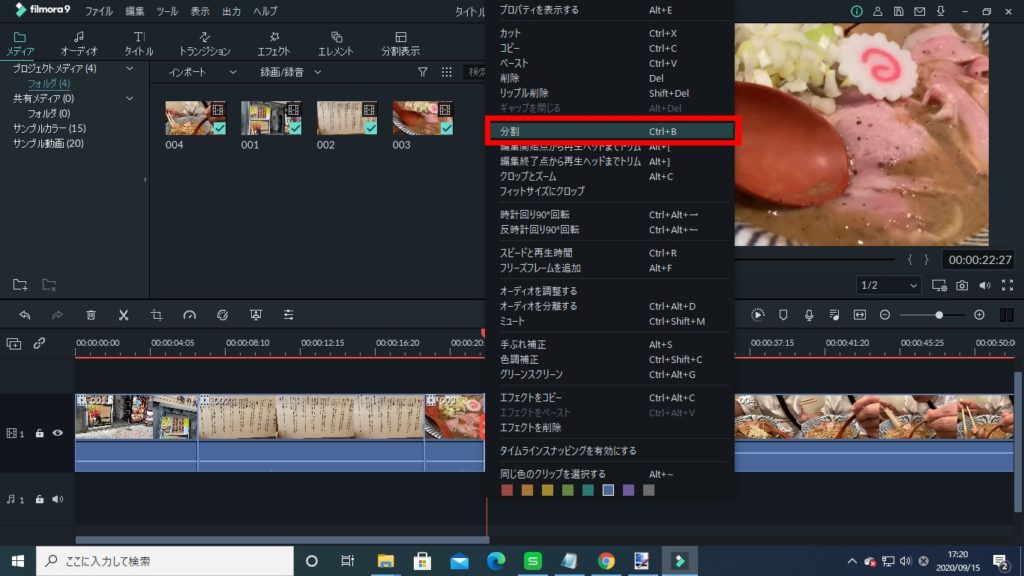Toggle video track 1 eye visibility
Screen dimensions: 1024x576
click(58, 433)
